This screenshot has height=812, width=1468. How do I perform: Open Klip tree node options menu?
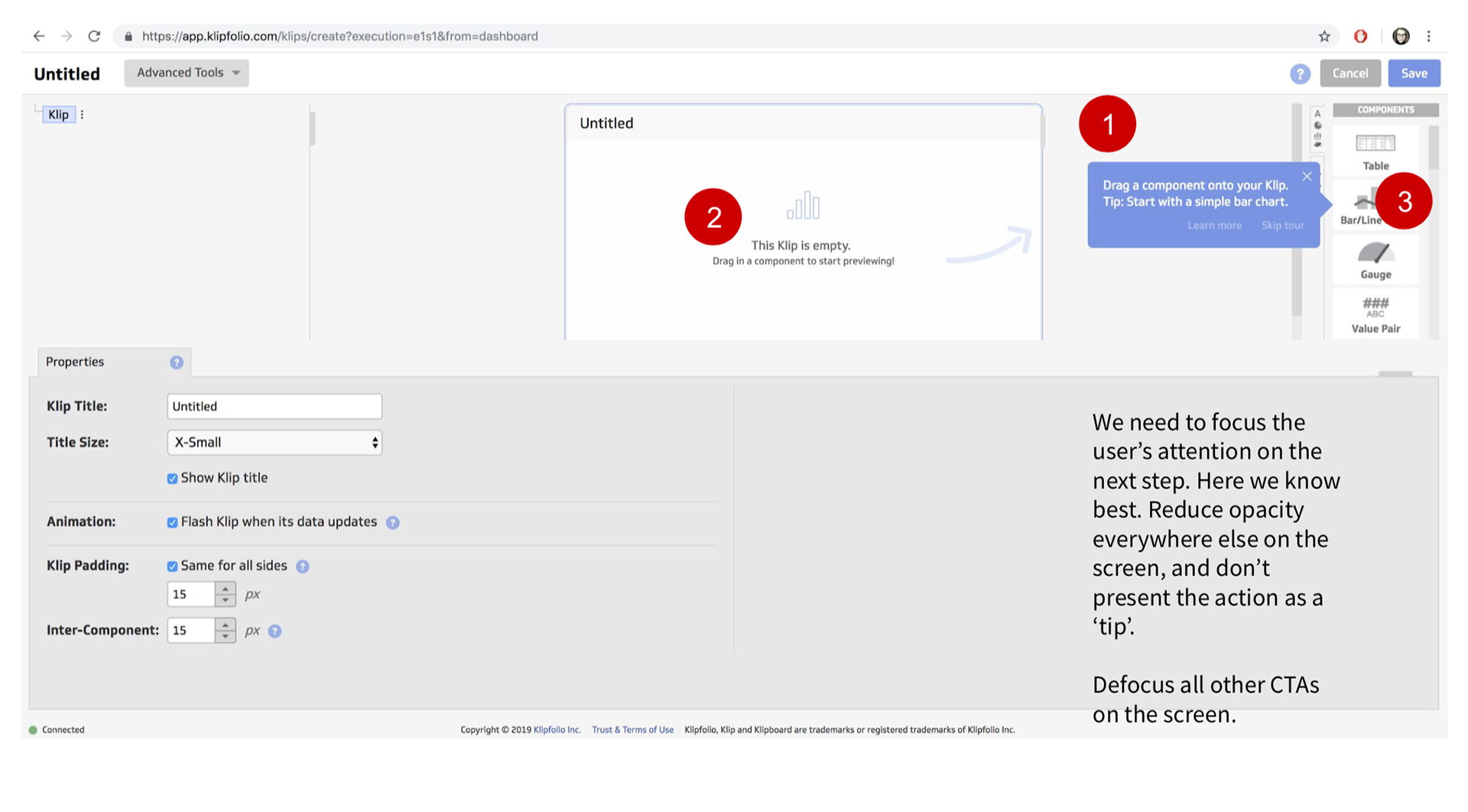pyautogui.click(x=82, y=115)
